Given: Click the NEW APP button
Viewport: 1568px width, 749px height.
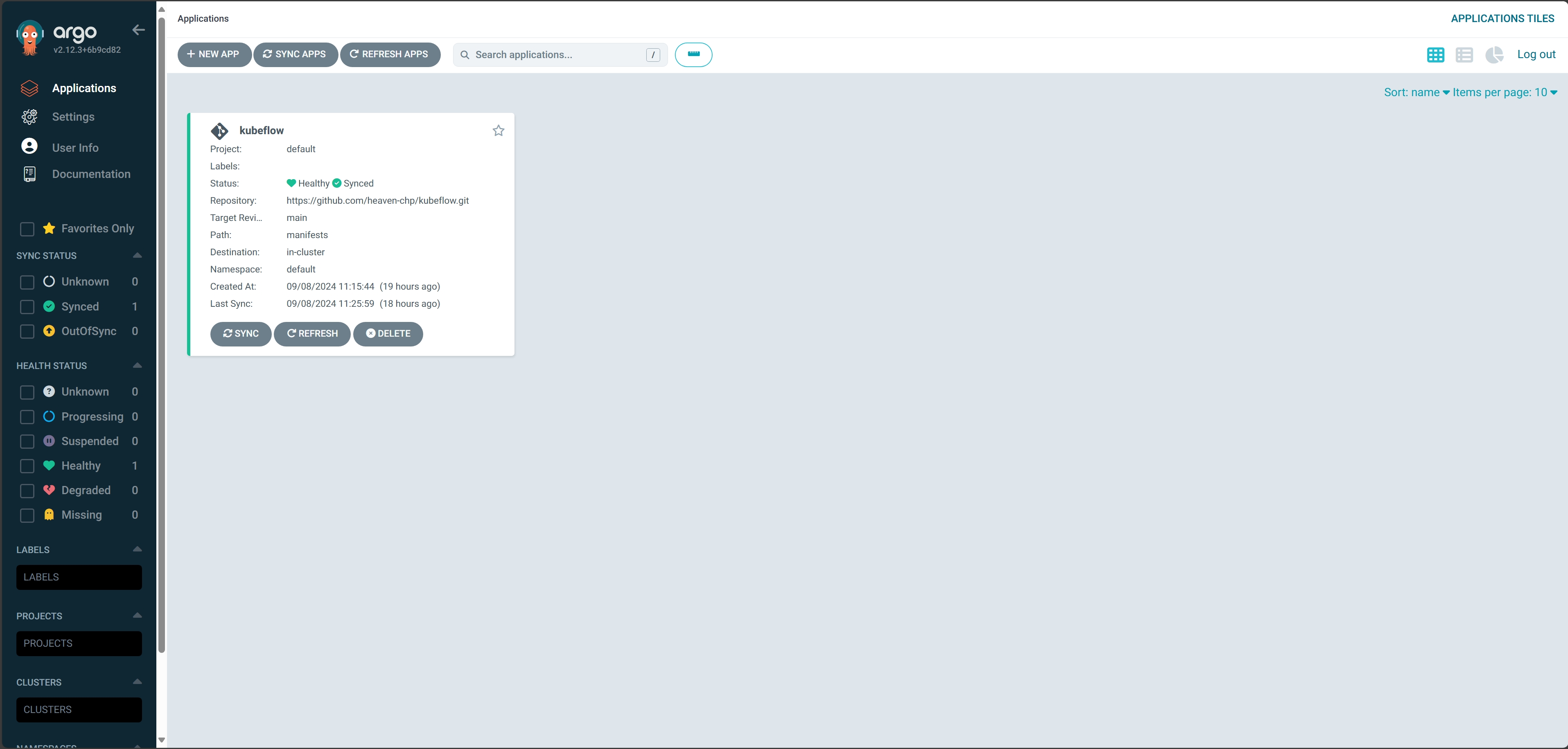Looking at the screenshot, I should coord(214,54).
